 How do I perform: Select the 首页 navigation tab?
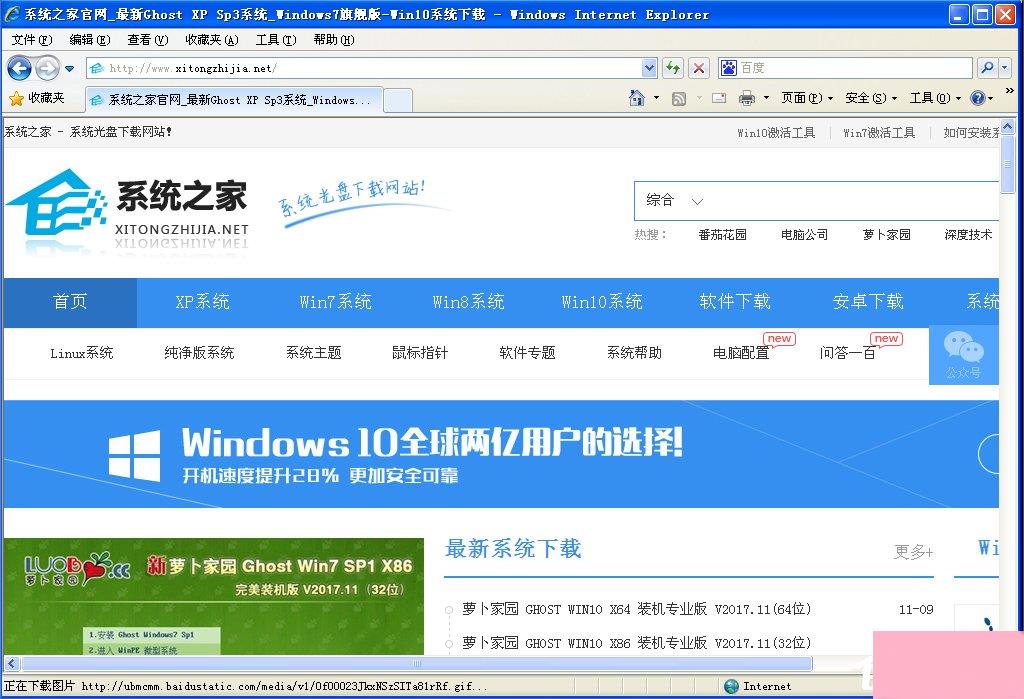70,302
